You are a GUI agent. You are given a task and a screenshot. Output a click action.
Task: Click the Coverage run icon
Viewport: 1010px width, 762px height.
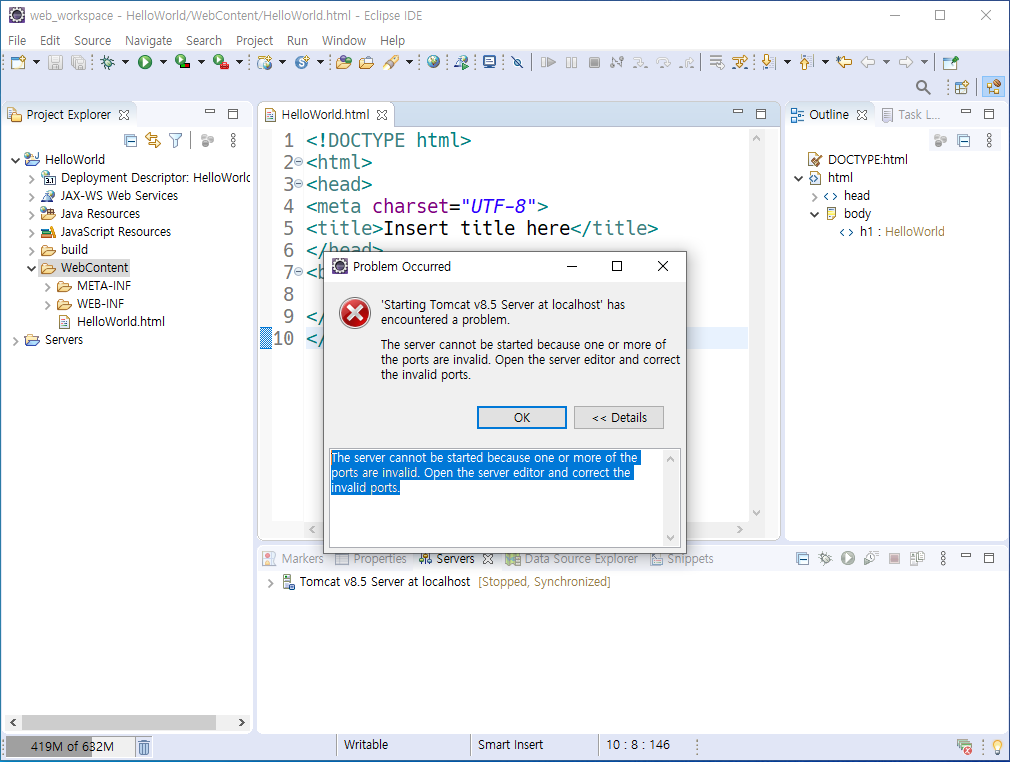(183, 62)
